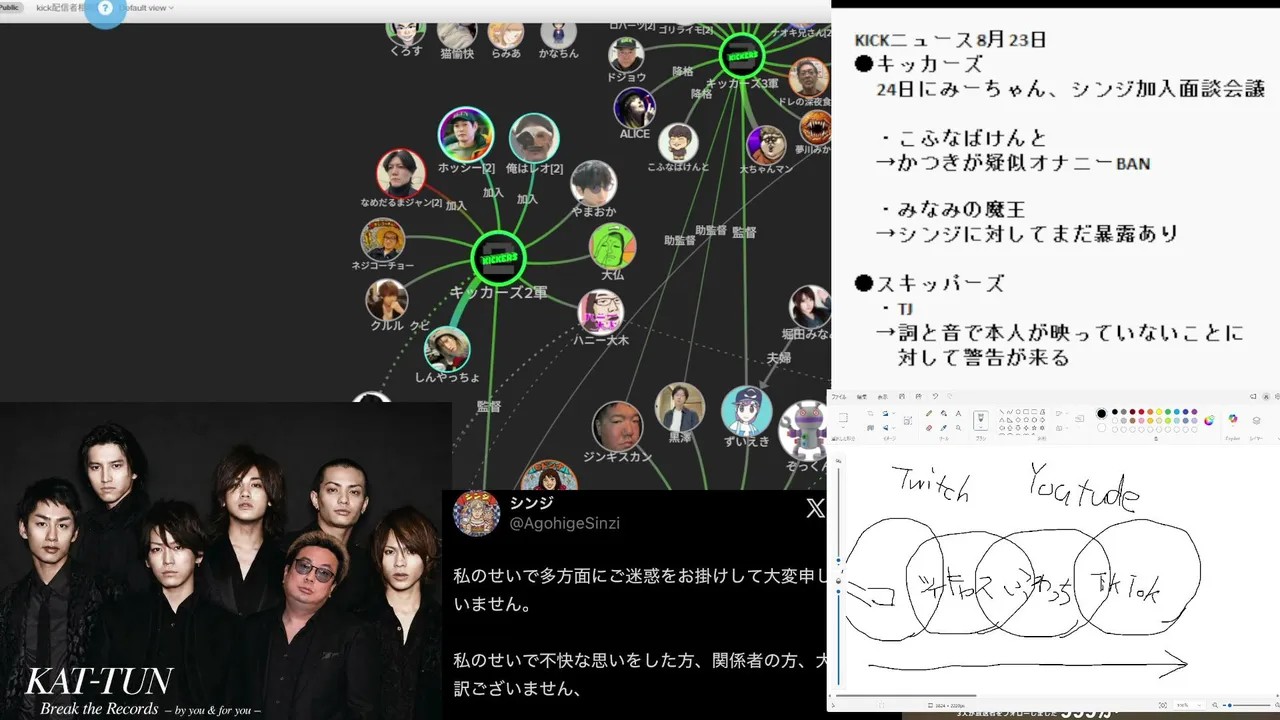Select the ハニー大木 avatar node
This screenshot has height=720, width=1280.
click(601, 312)
